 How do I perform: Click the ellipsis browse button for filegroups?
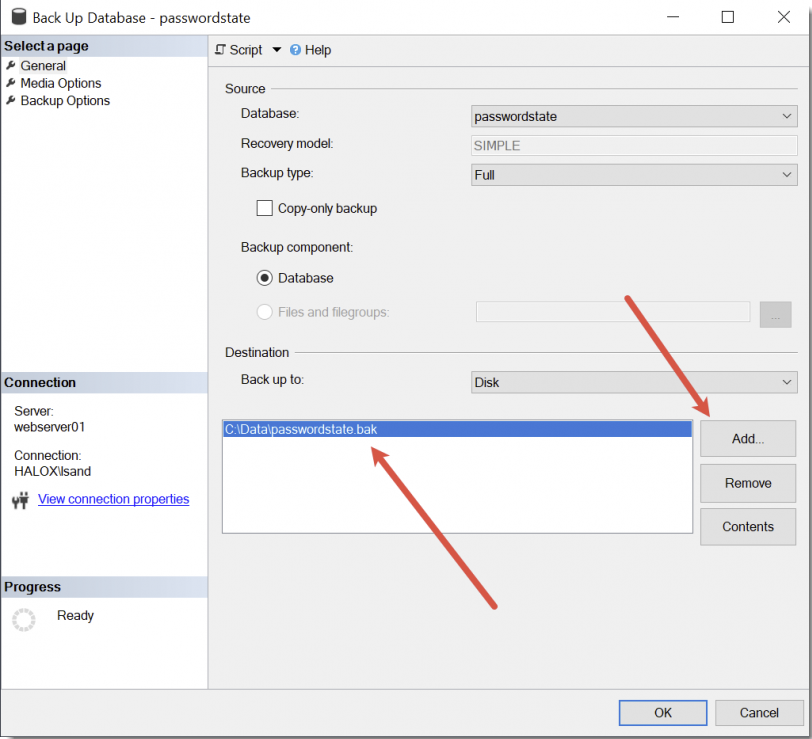click(x=775, y=314)
